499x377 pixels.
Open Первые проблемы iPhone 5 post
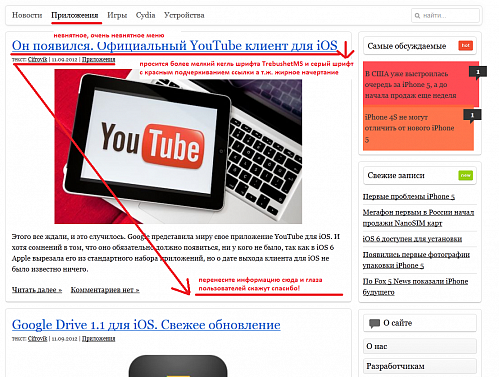pos(409,197)
